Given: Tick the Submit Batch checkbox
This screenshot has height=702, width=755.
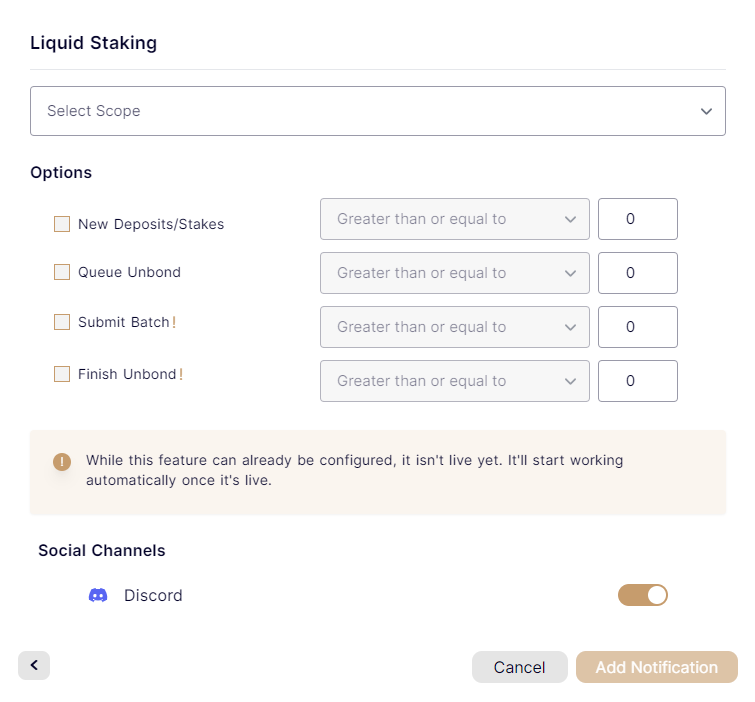Looking at the screenshot, I should tap(62, 322).
